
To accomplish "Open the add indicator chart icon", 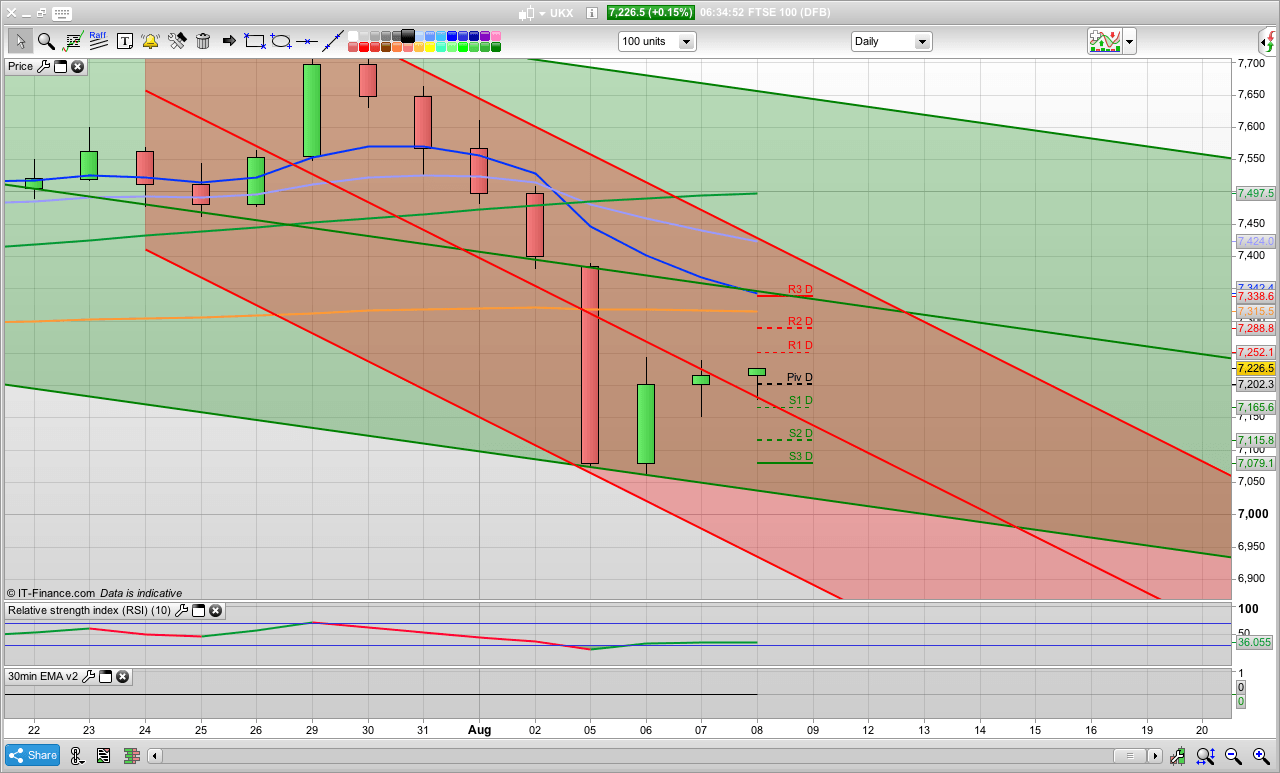I will [1104, 41].
